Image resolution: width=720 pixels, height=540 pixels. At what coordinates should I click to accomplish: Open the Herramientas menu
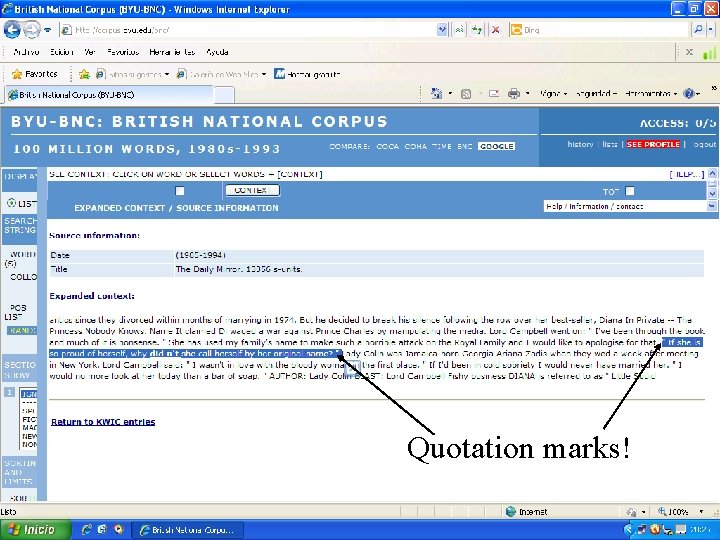click(x=172, y=52)
